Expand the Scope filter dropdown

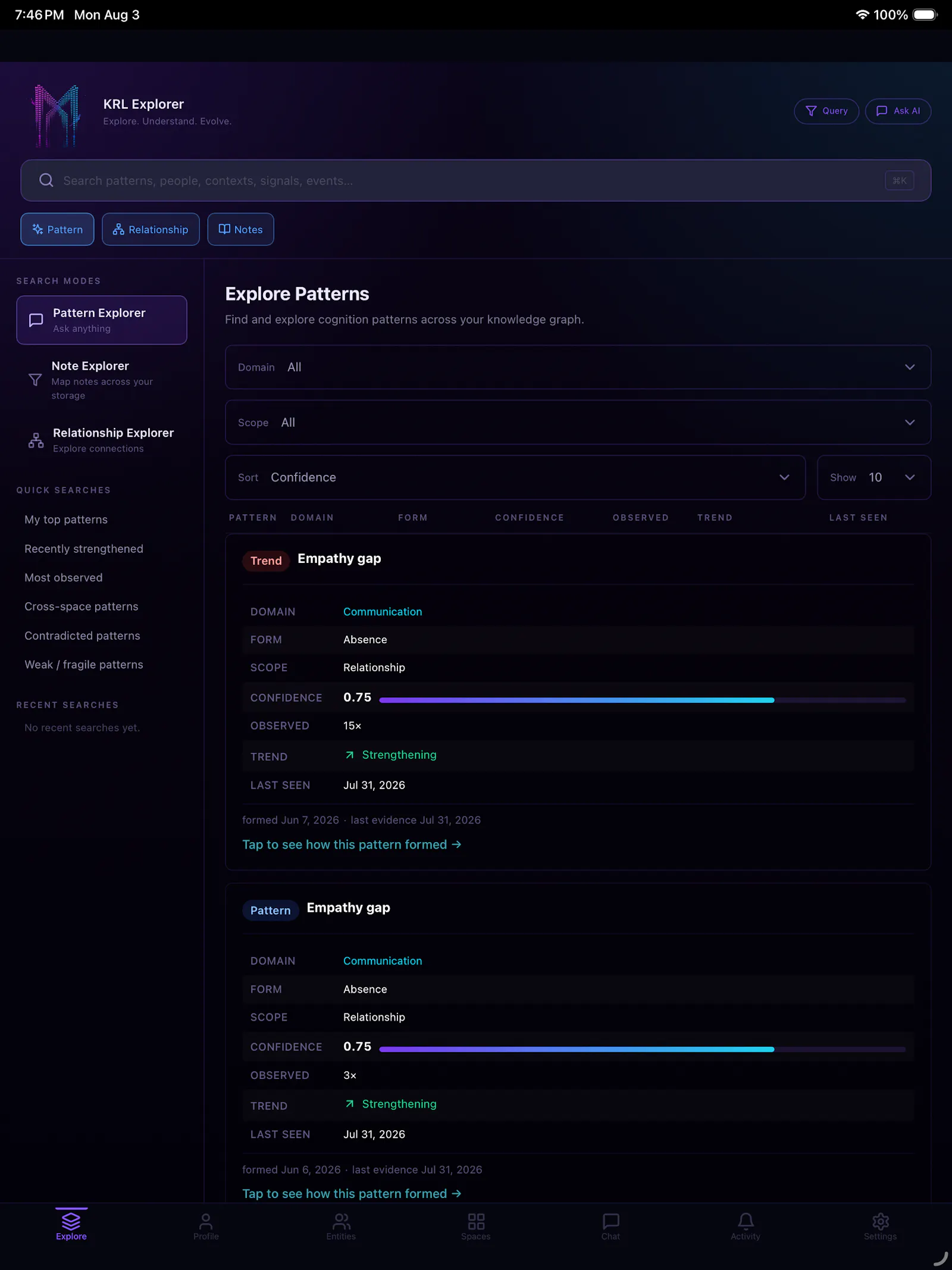(x=578, y=423)
